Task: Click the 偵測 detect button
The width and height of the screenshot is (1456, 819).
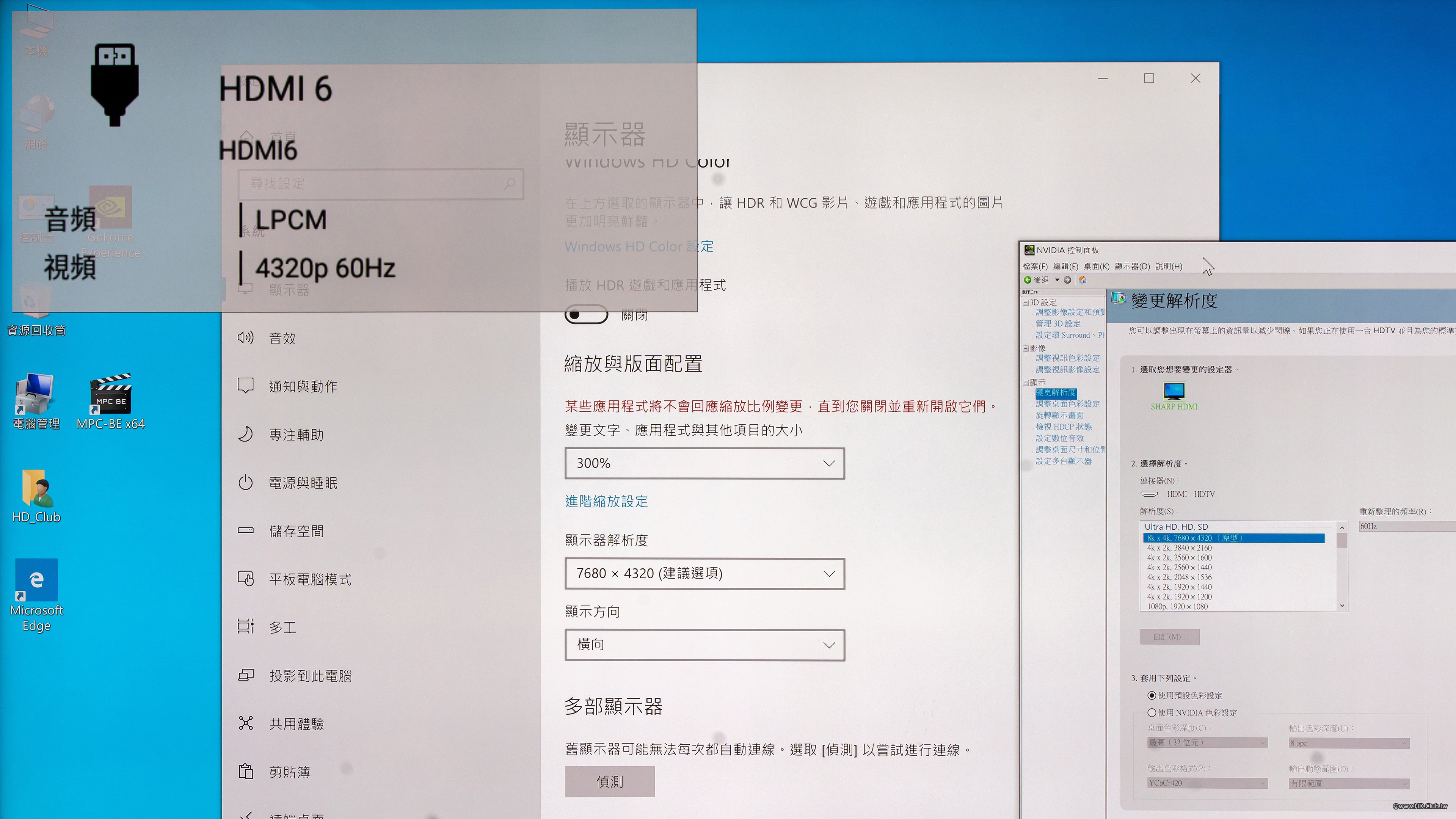Action: tap(609, 782)
